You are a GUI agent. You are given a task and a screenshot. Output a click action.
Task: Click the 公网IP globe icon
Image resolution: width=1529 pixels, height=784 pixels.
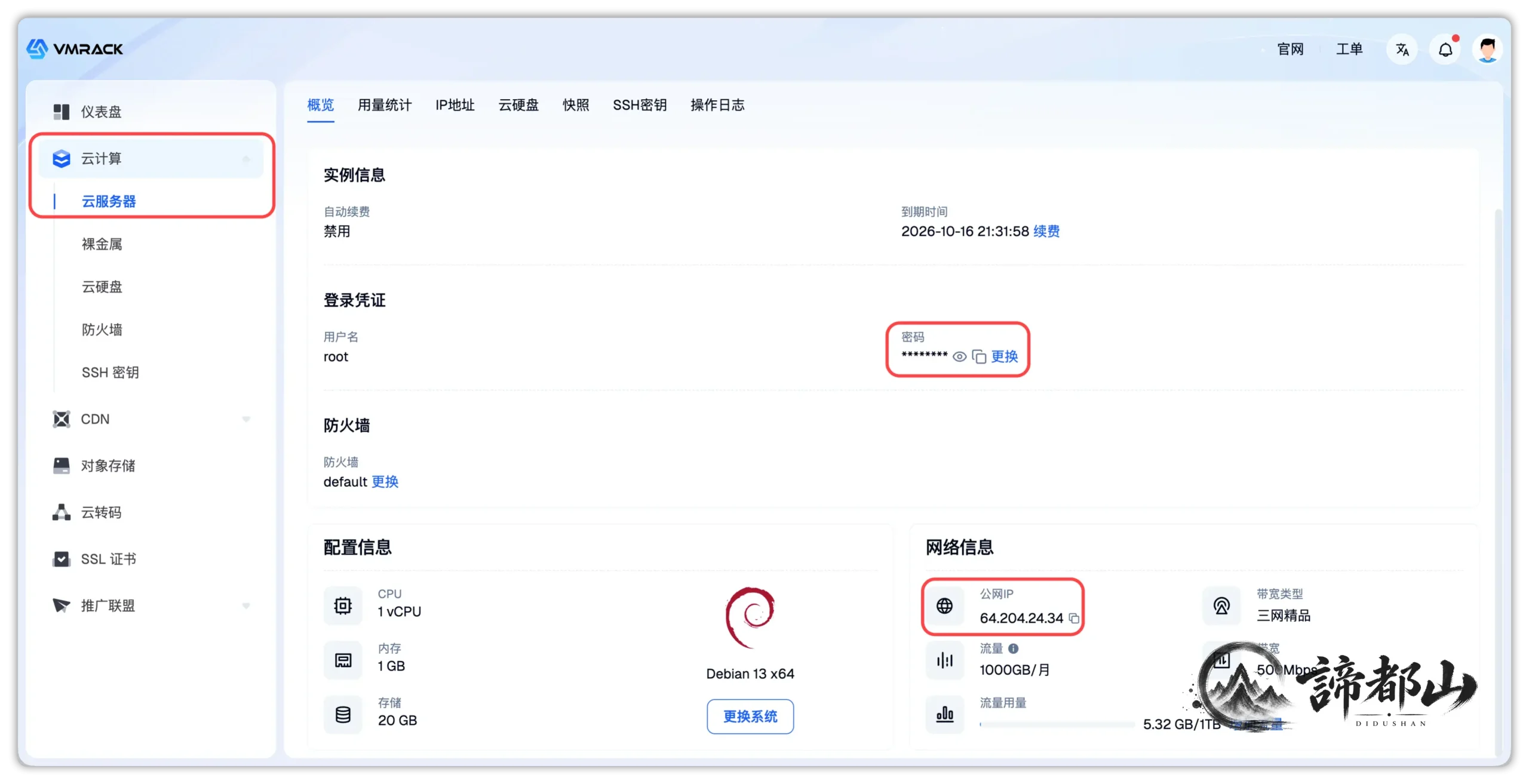945,606
